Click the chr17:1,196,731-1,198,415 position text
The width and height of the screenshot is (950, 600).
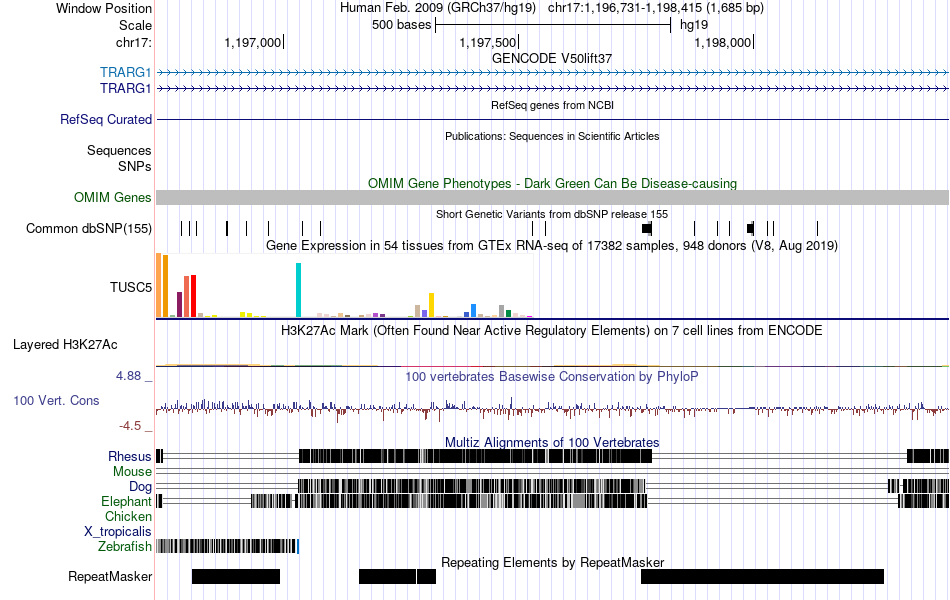[x=656, y=8]
